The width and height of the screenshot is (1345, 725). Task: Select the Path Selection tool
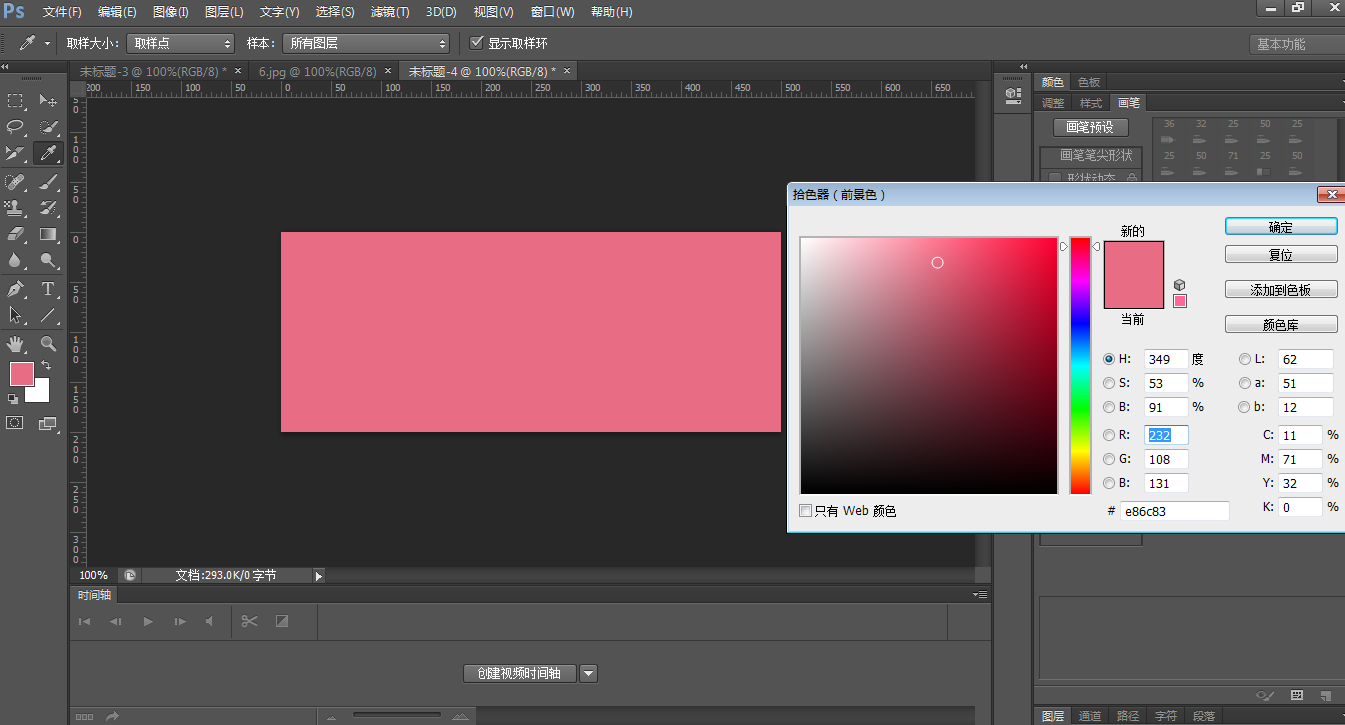click(16, 315)
